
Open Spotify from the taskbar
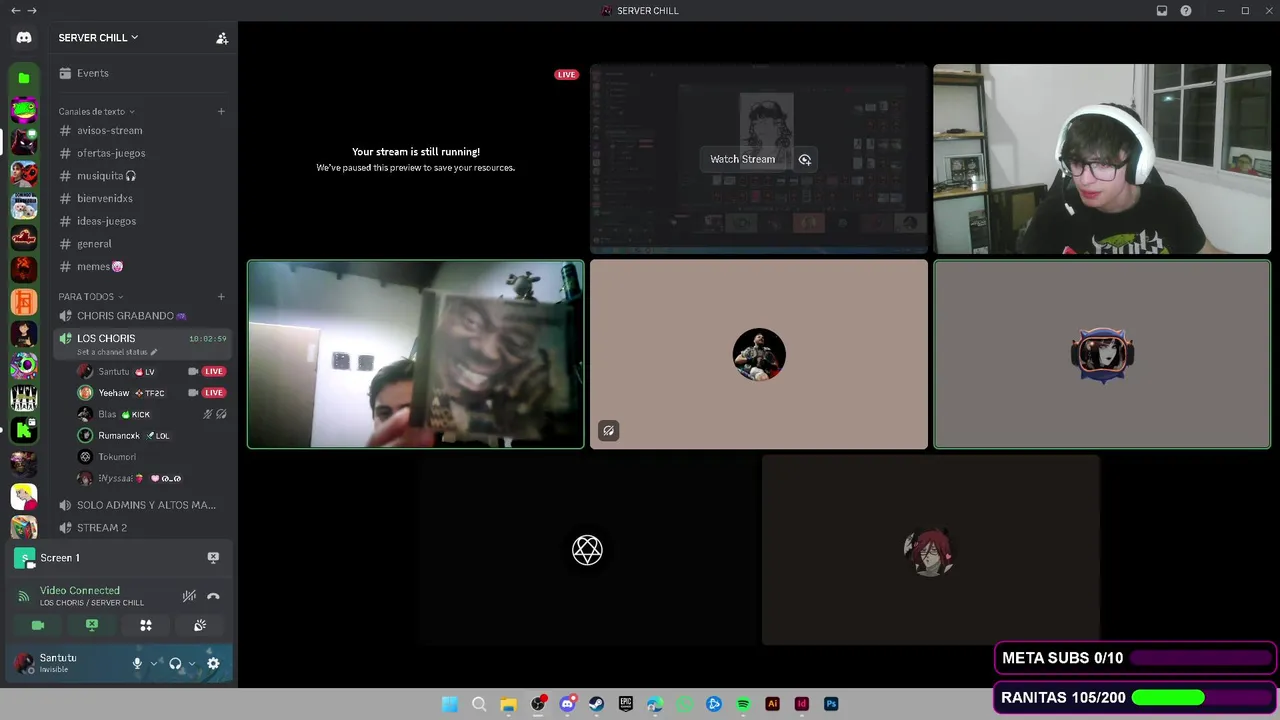pos(743,704)
